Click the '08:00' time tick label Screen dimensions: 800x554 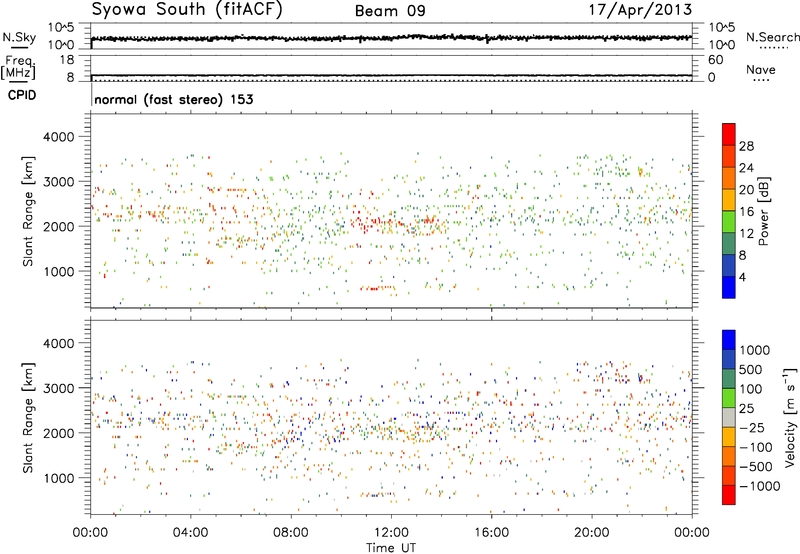pyautogui.click(x=290, y=533)
